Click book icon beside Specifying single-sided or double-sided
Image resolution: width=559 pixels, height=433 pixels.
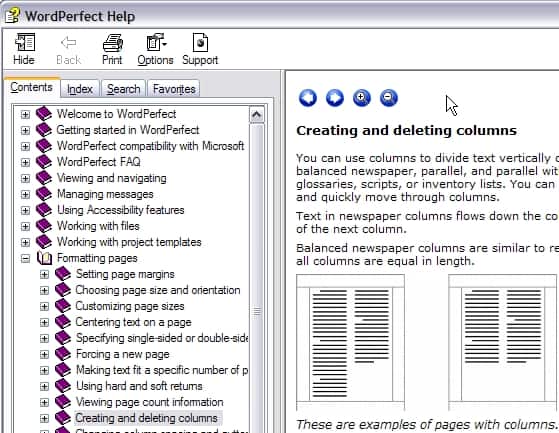tap(63, 338)
